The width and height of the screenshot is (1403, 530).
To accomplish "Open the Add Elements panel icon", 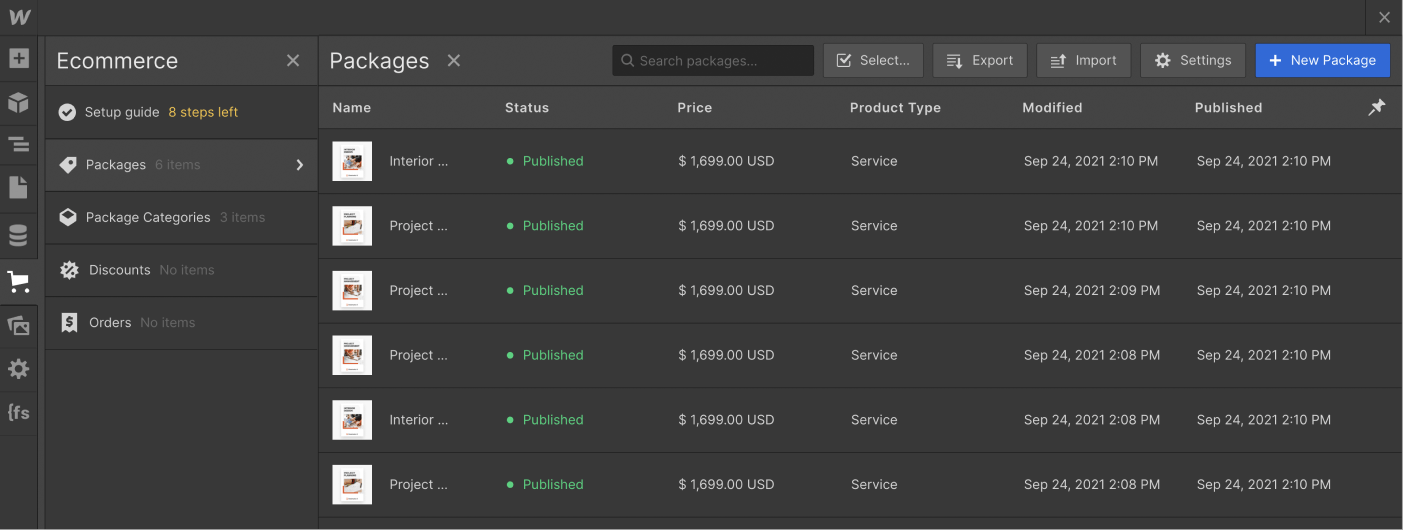I will click(18, 58).
